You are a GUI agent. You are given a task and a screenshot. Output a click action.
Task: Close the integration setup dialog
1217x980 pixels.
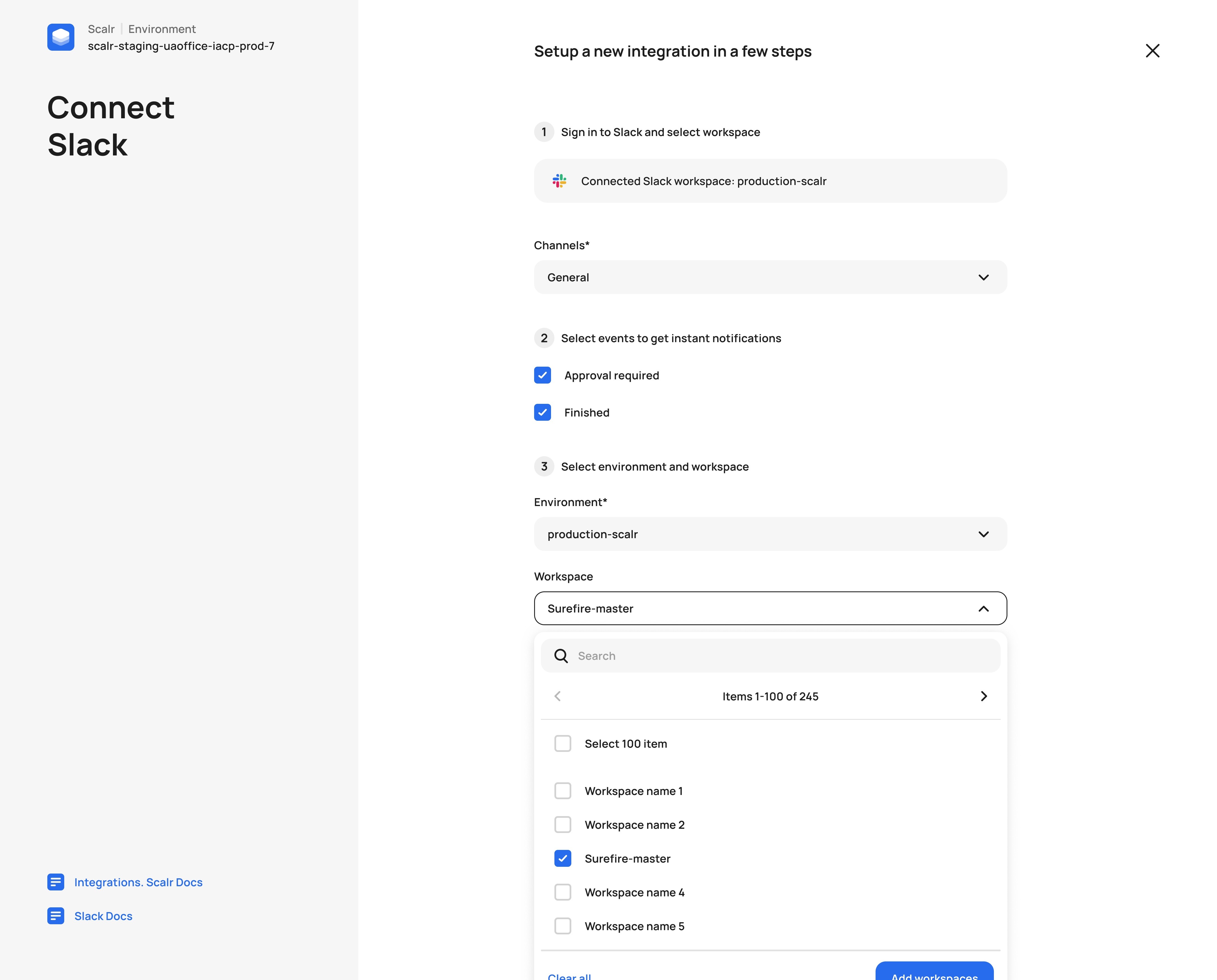pyautogui.click(x=1152, y=51)
